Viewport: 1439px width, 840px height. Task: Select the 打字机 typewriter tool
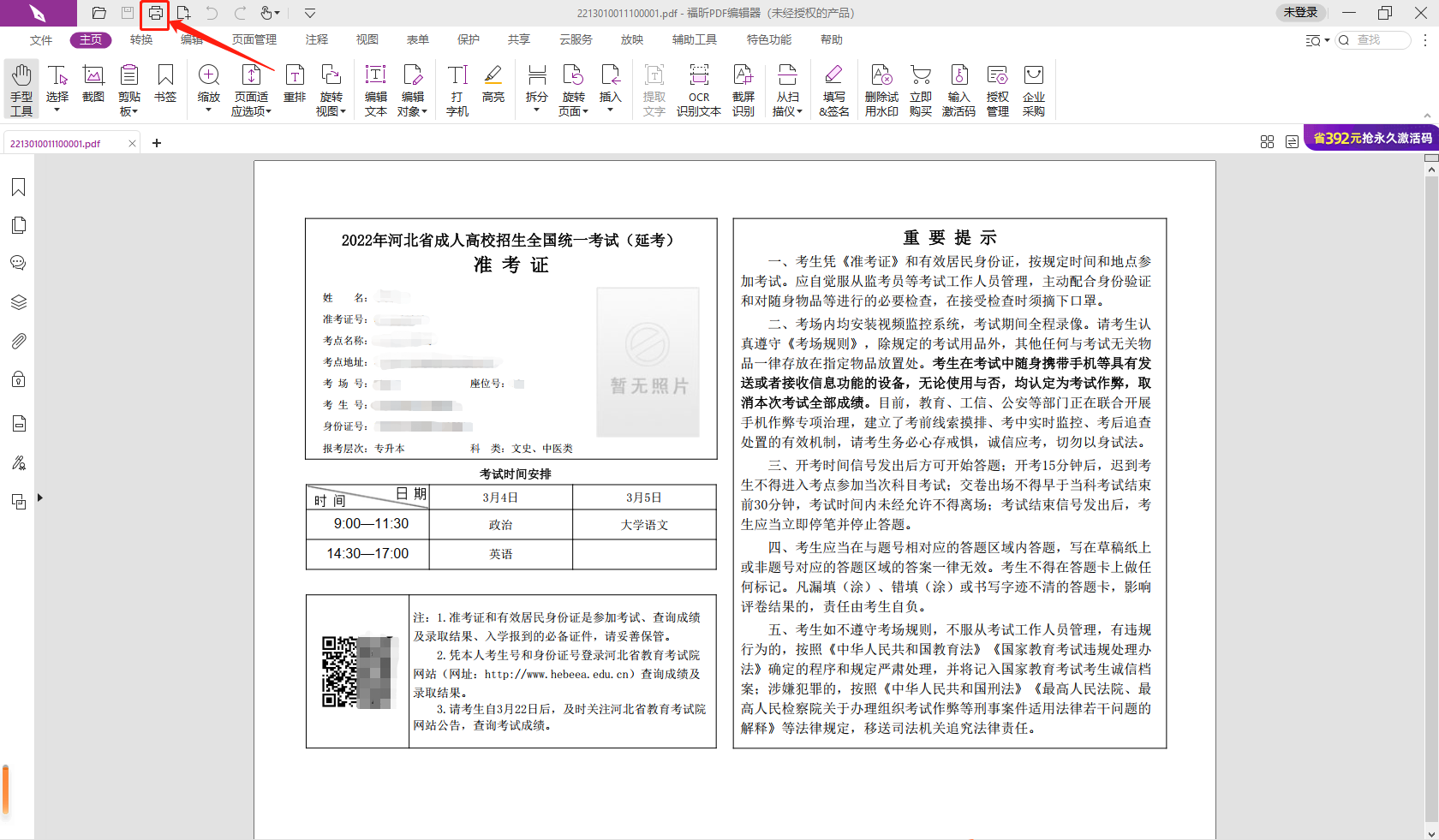pyautogui.click(x=457, y=89)
